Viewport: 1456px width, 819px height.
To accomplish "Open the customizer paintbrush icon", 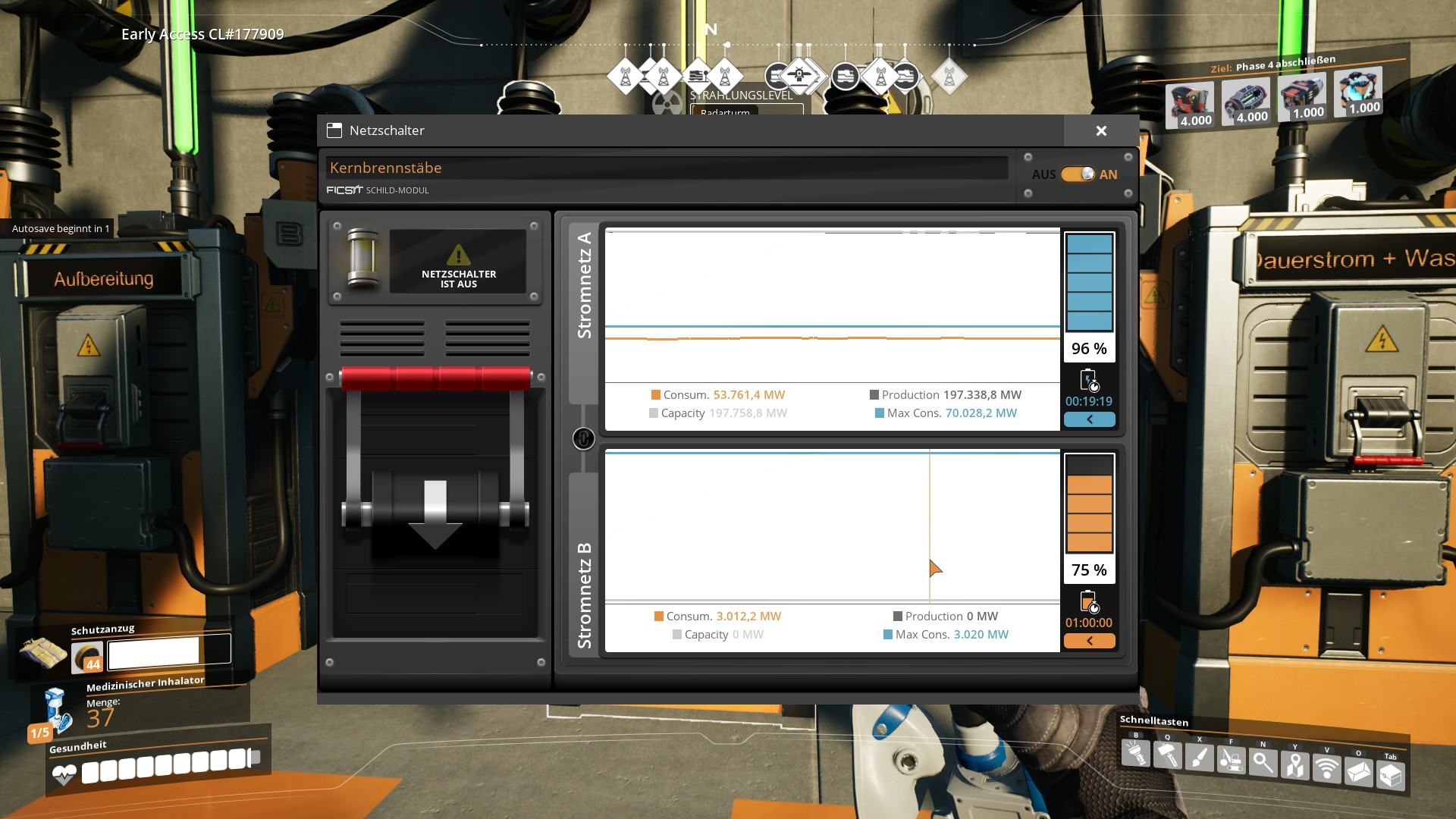I will pos(1199,759).
